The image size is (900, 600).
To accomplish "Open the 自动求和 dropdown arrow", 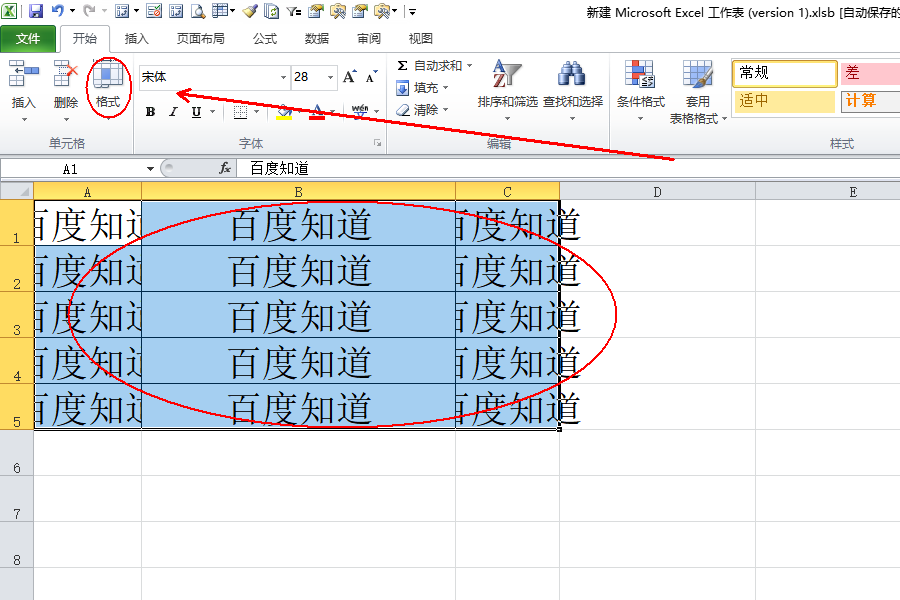I will point(470,65).
